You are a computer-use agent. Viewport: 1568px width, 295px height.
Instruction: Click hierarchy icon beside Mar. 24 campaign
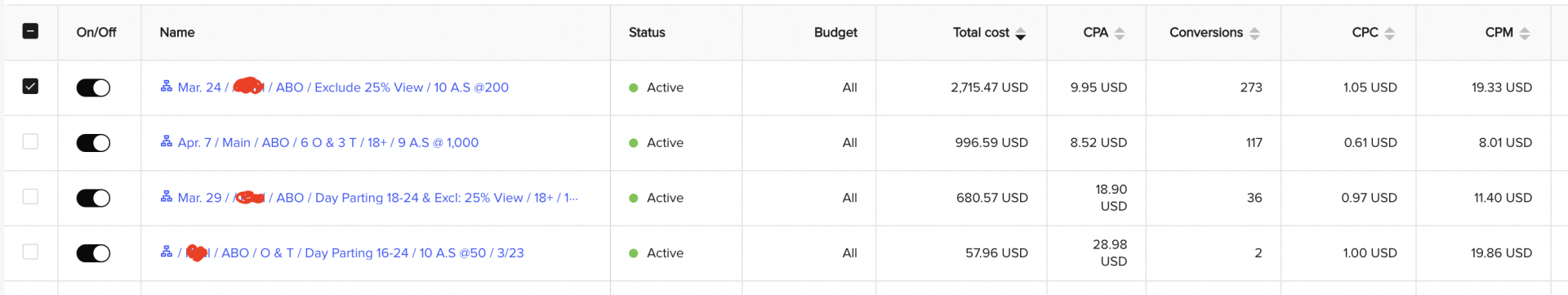point(167,86)
